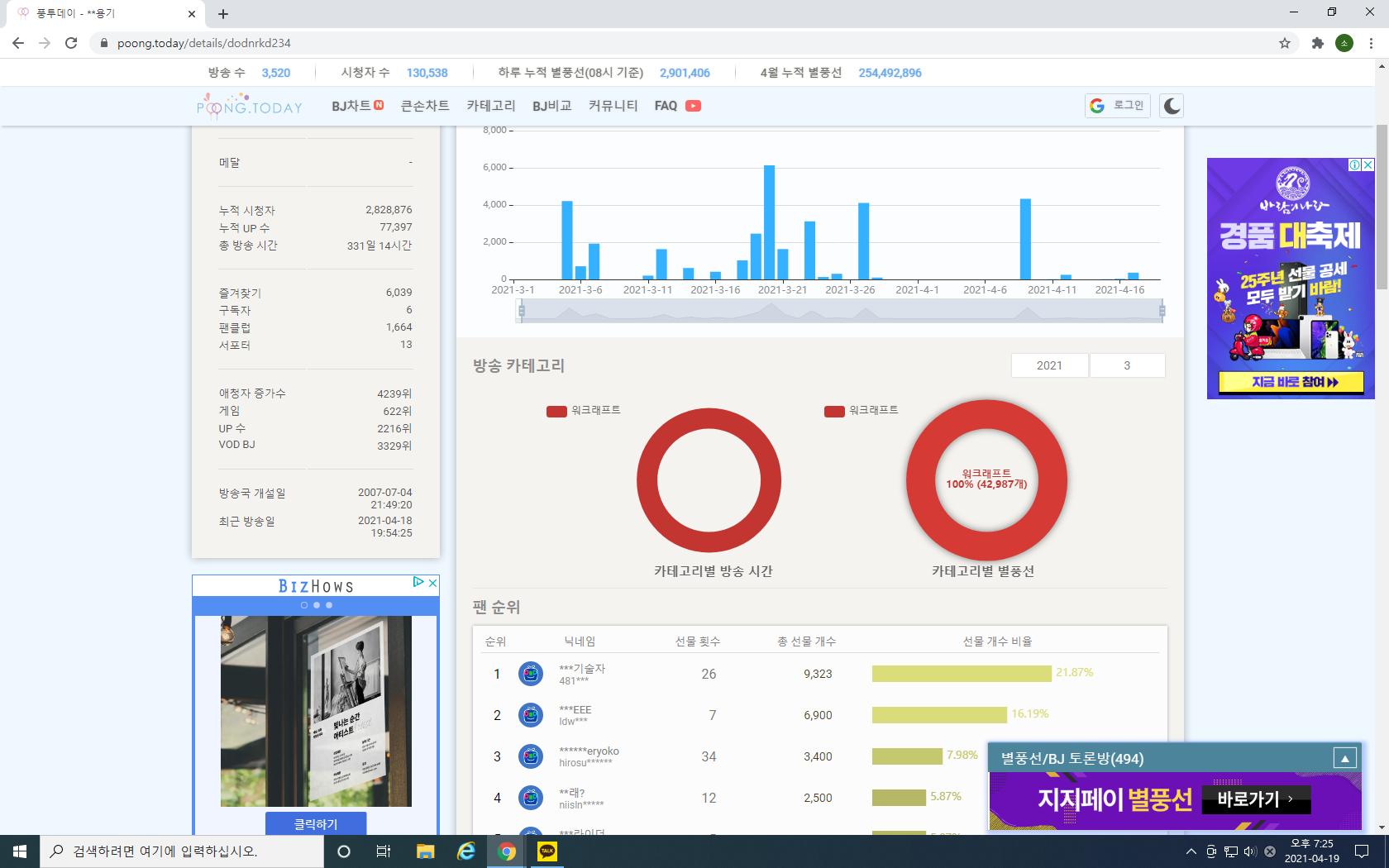This screenshot has height=868, width=1389.
Task: Open the extensions puzzle icon
Action: (1318, 43)
